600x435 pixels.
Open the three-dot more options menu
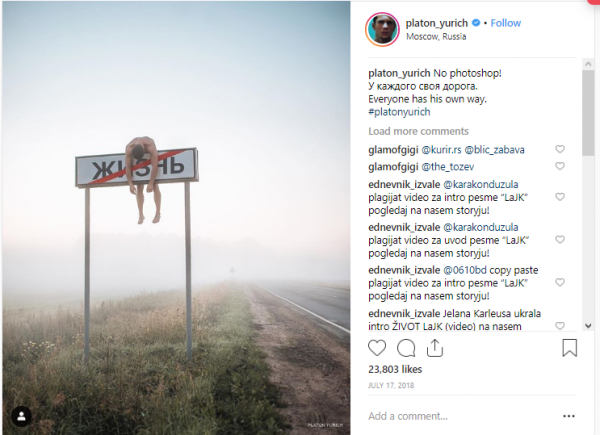569,416
